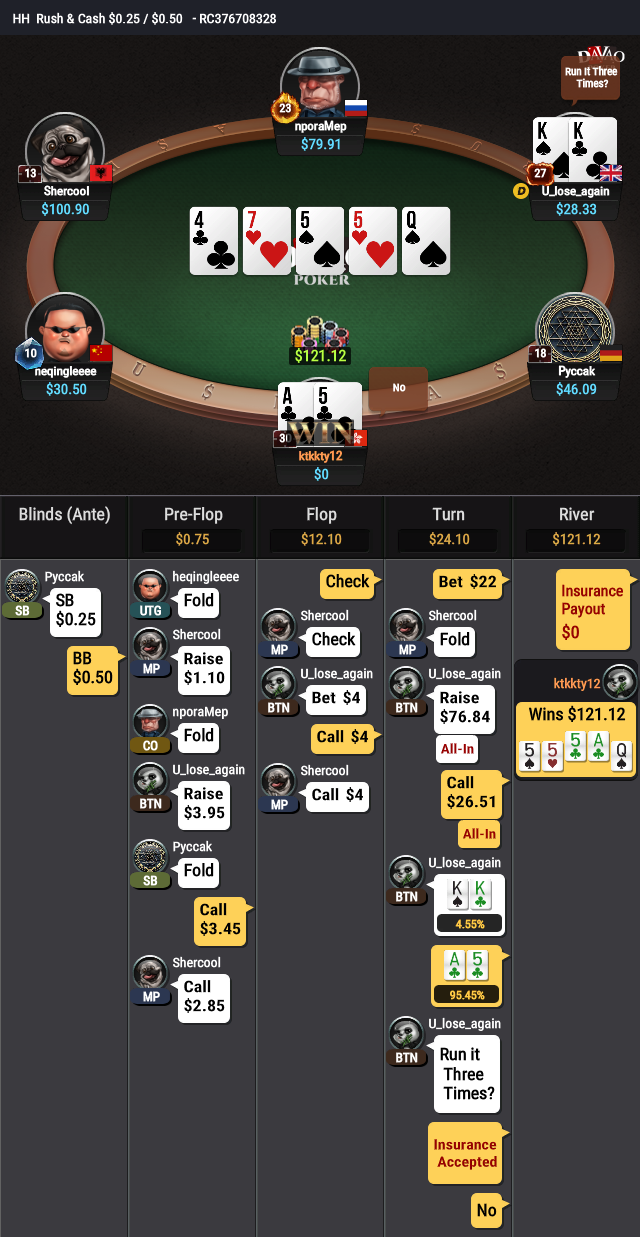Click the yellow dealer button chip icon
The width and height of the screenshot is (640, 1237).
click(x=521, y=191)
